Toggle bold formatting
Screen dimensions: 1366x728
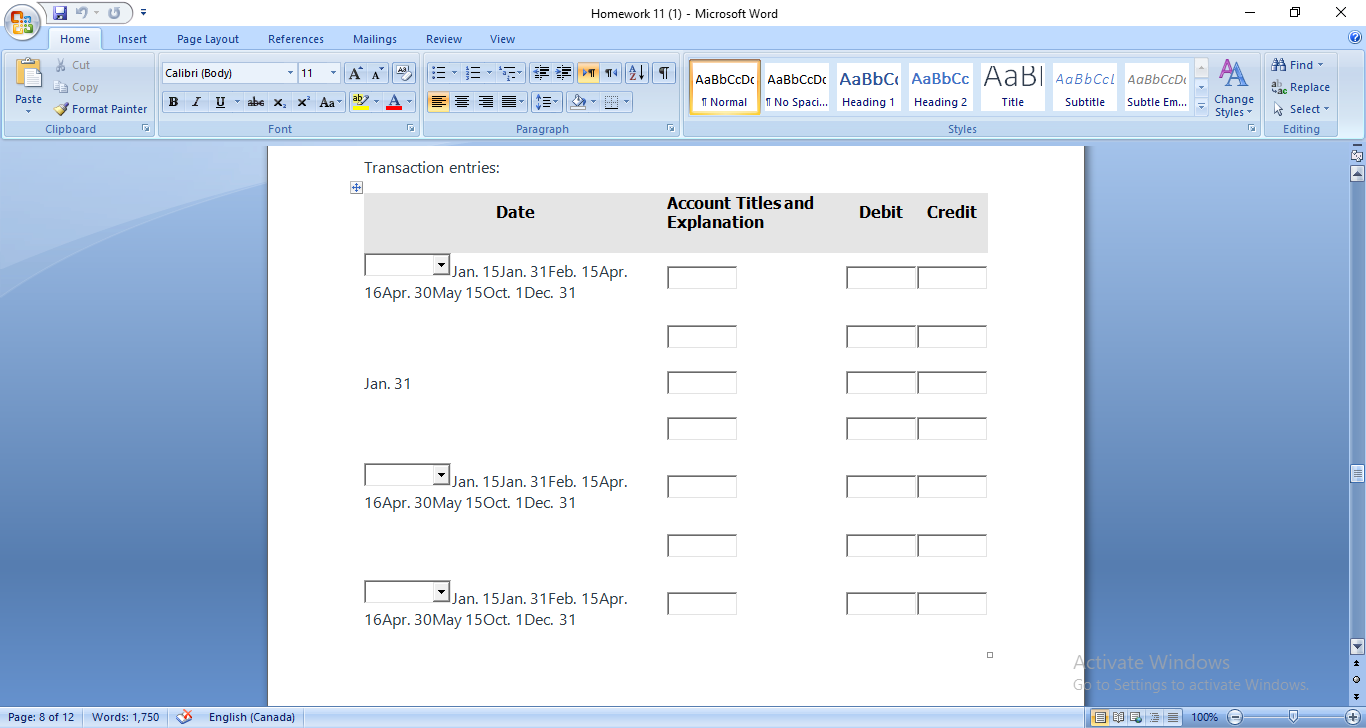click(x=173, y=101)
